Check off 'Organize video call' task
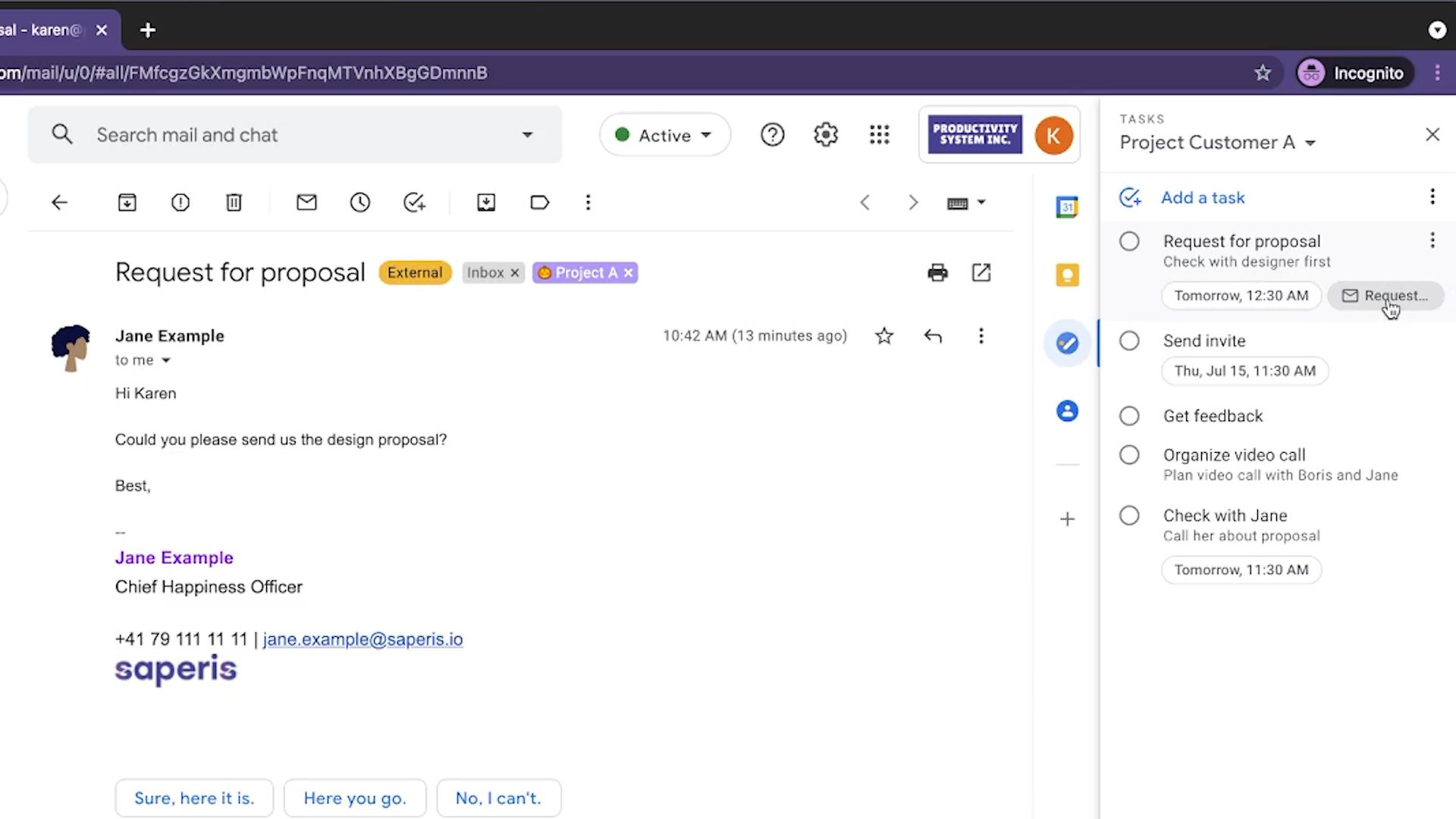The width and height of the screenshot is (1456, 819). (1129, 455)
